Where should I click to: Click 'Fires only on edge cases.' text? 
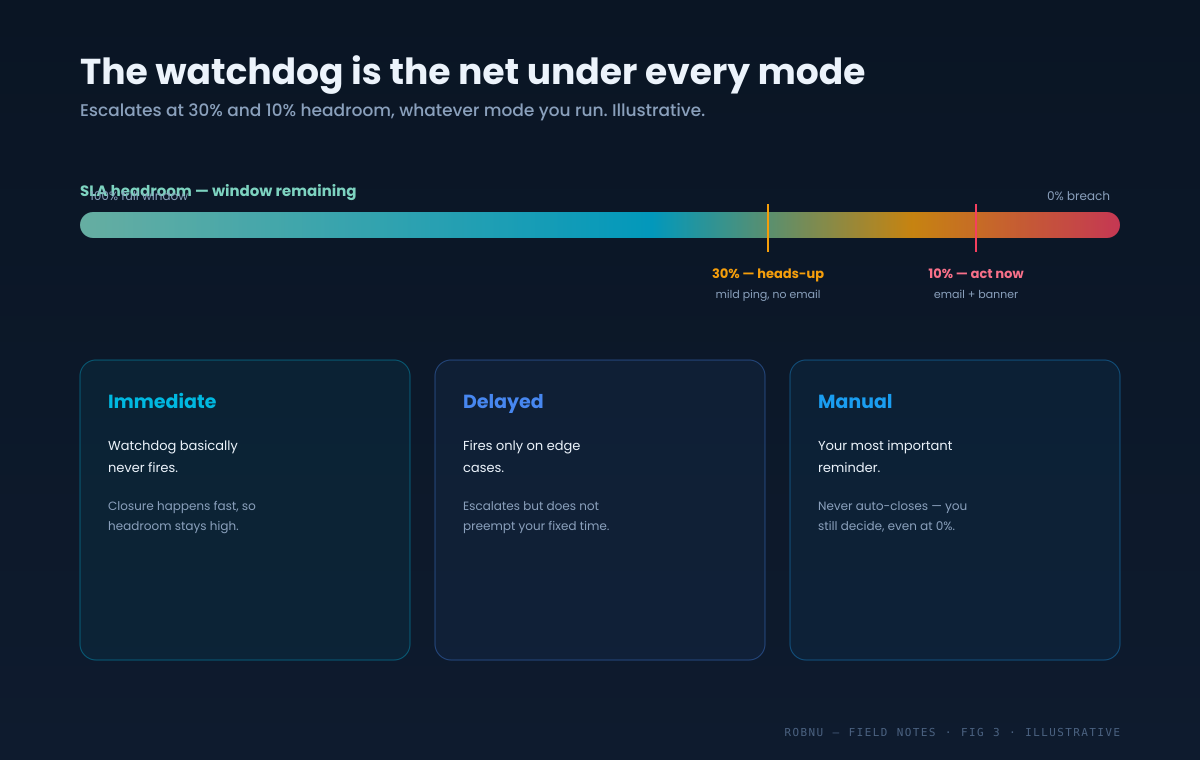coord(522,456)
